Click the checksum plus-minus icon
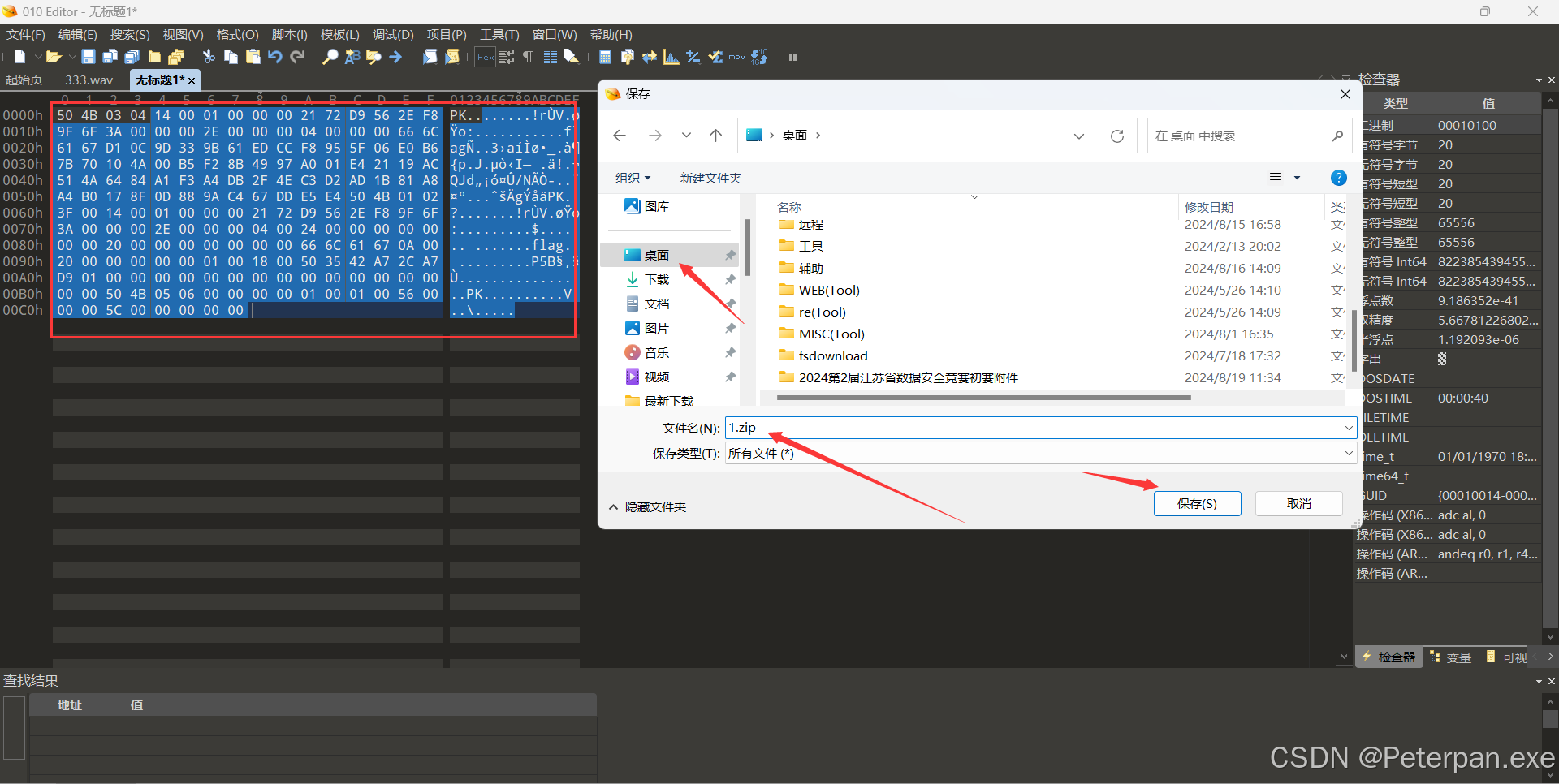This screenshot has height=784, width=1559. tap(693, 57)
